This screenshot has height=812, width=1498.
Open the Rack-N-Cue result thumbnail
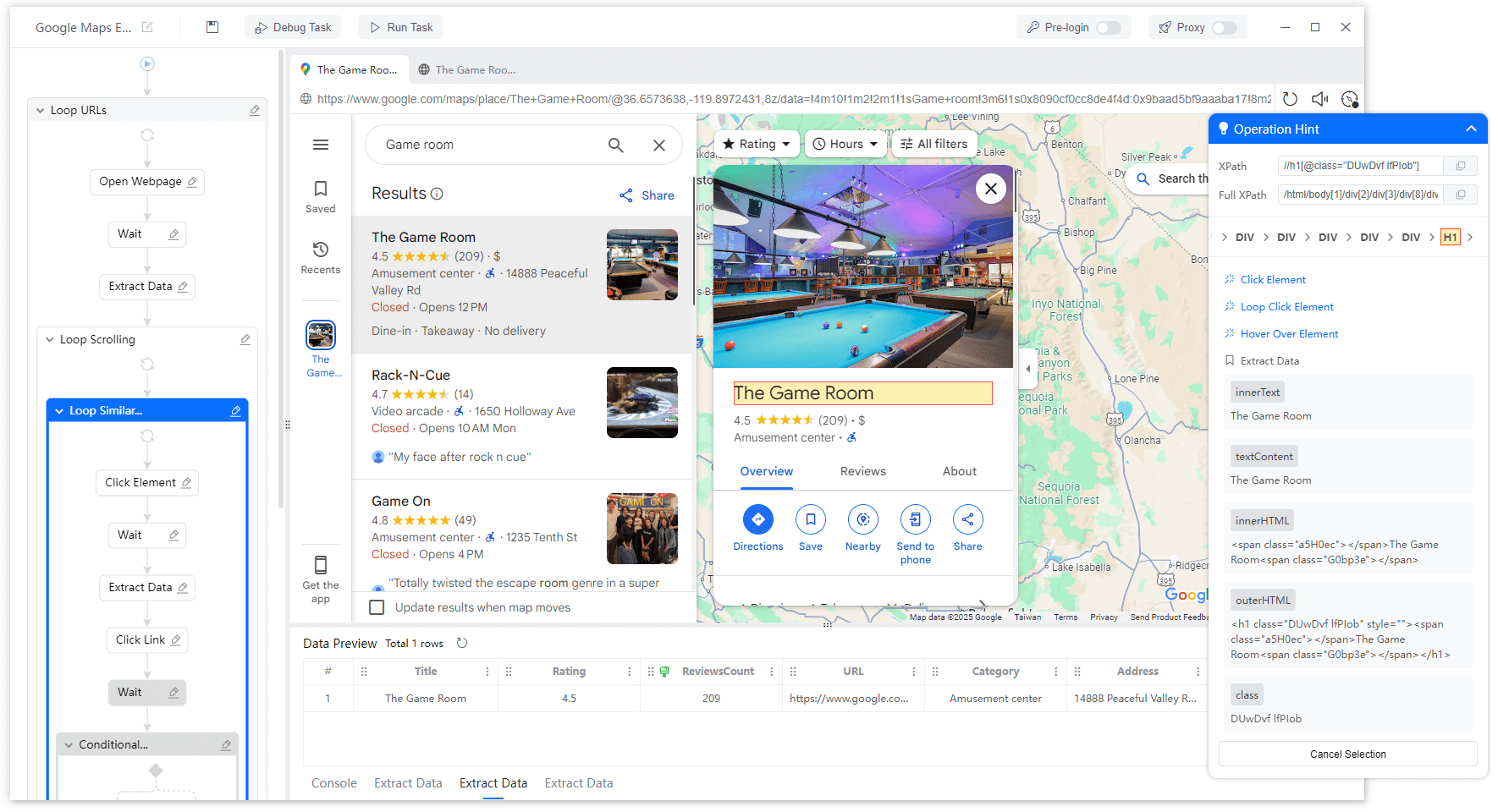coord(642,403)
